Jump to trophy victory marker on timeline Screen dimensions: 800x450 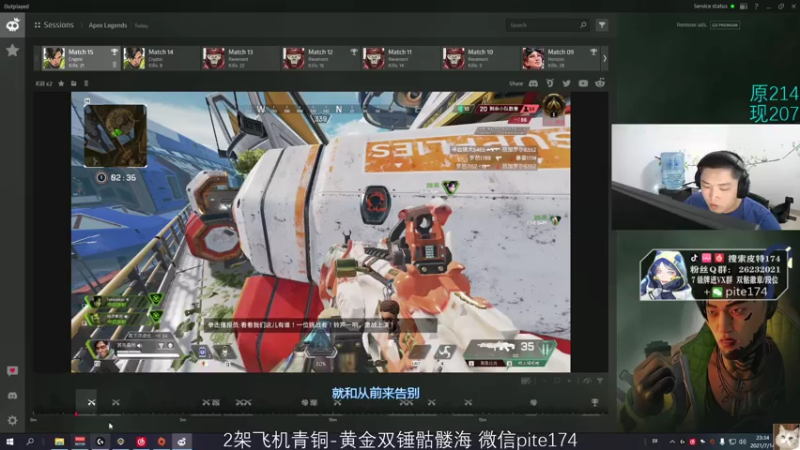(x=594, y=403)
